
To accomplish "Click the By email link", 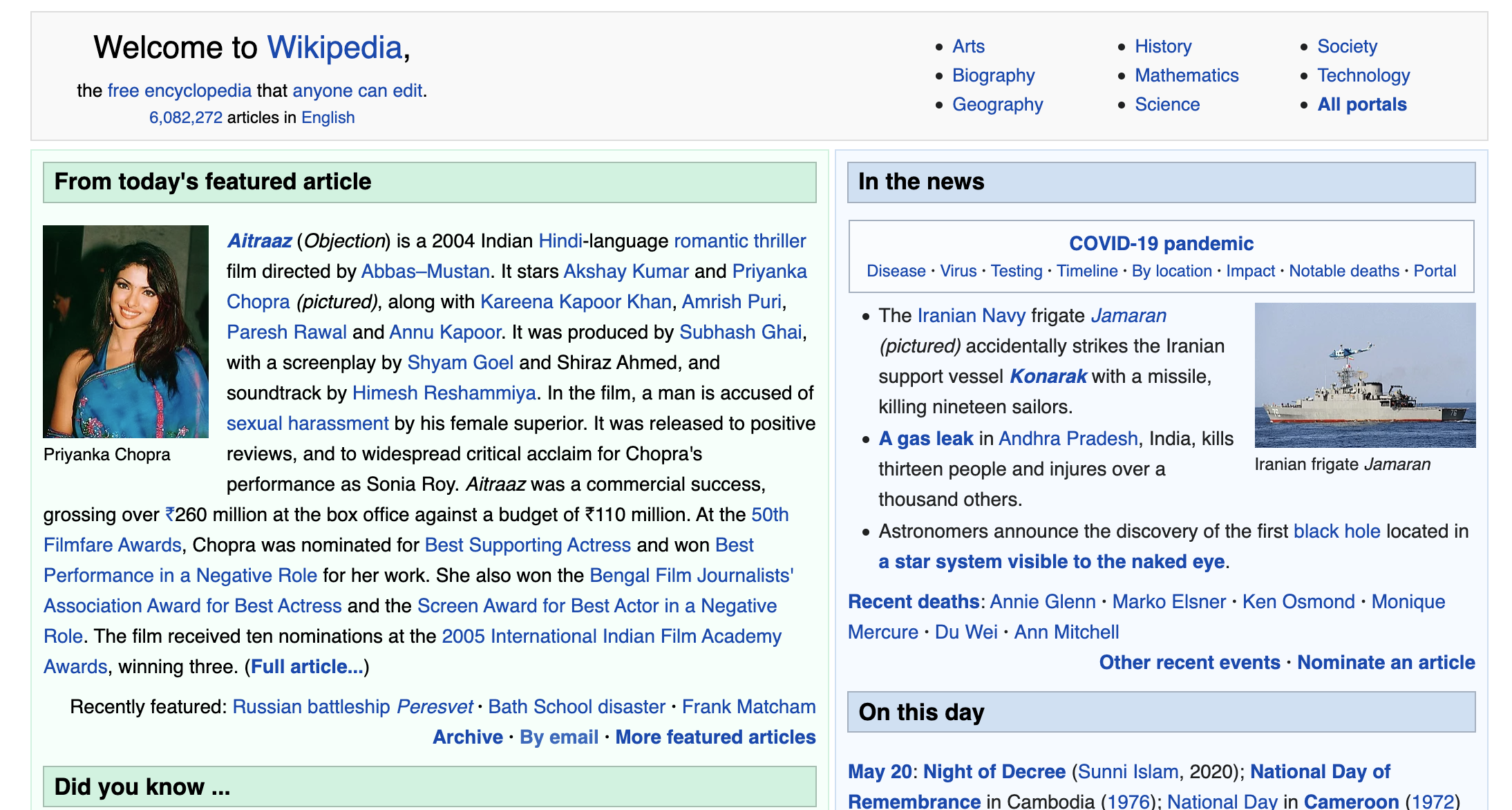I will pyautogui.click(x=559, y=737).
